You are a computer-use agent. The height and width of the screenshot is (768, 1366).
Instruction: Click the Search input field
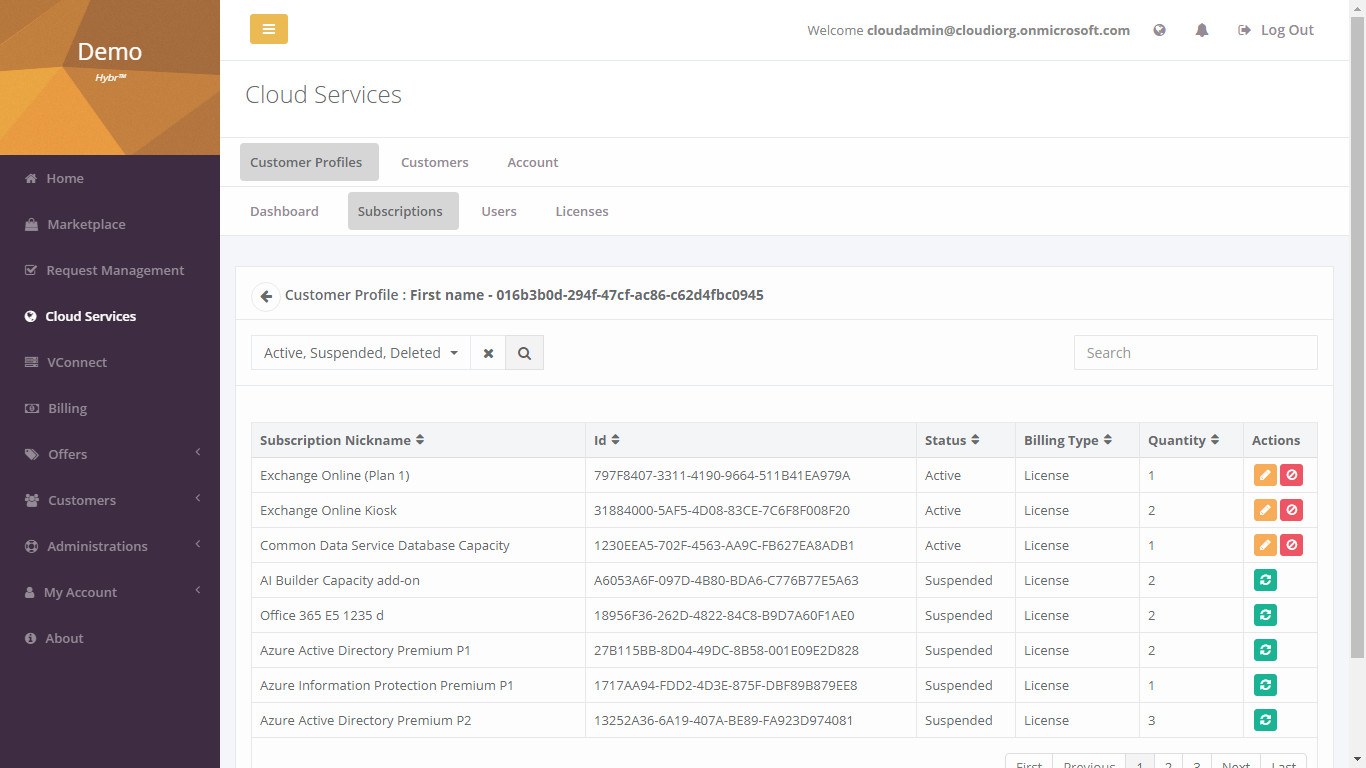1195,352
